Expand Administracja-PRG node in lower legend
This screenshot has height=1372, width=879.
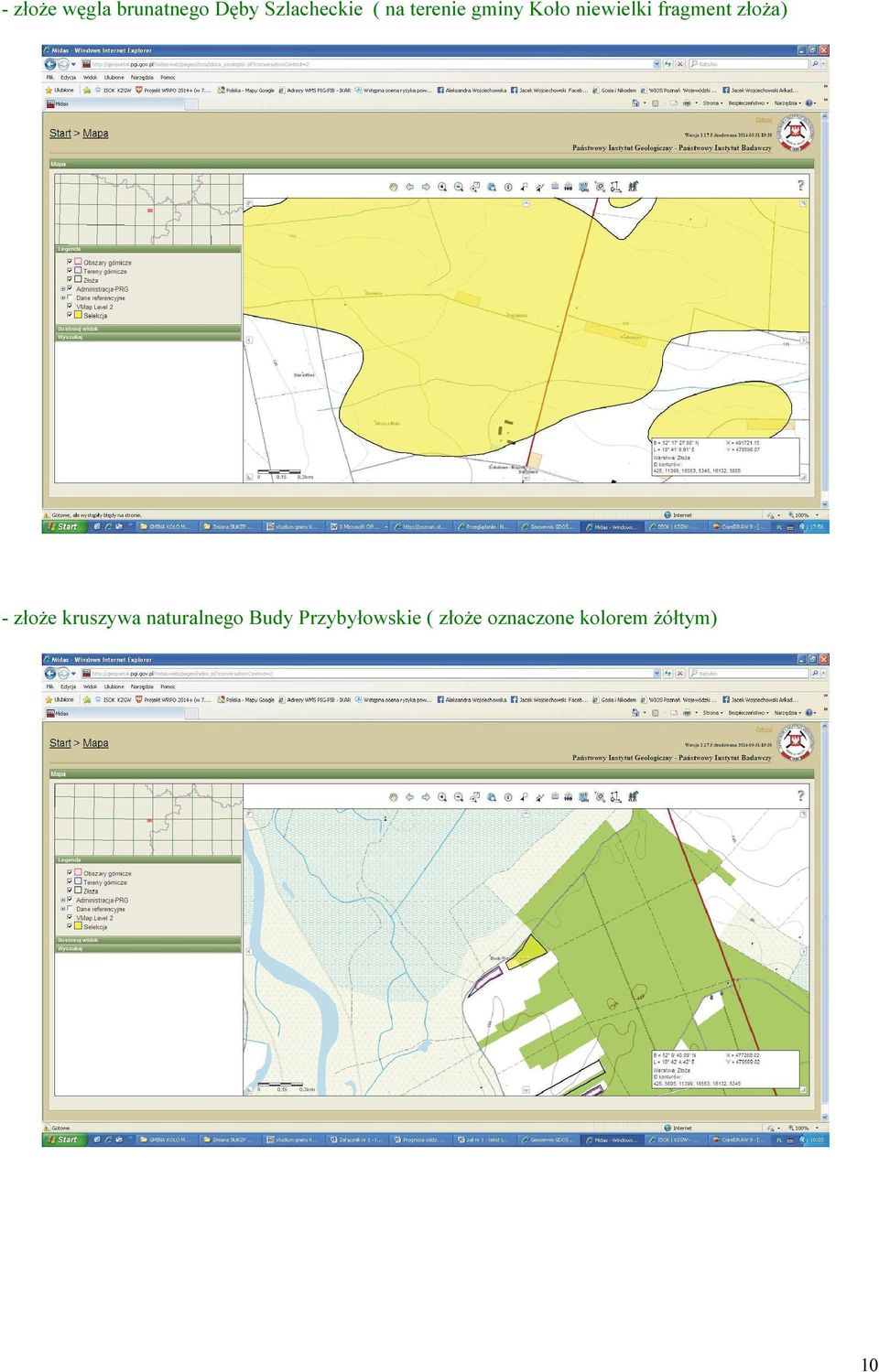[62, 900]
